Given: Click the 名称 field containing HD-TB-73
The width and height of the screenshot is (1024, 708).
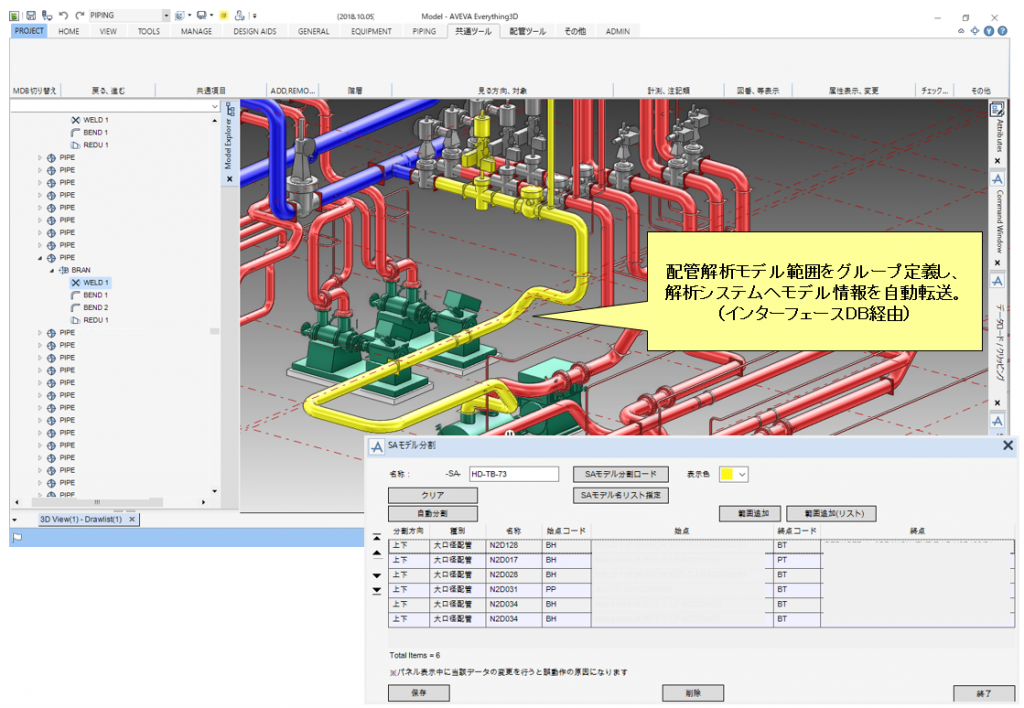Looking at the screenshot, I should point(514,474).
